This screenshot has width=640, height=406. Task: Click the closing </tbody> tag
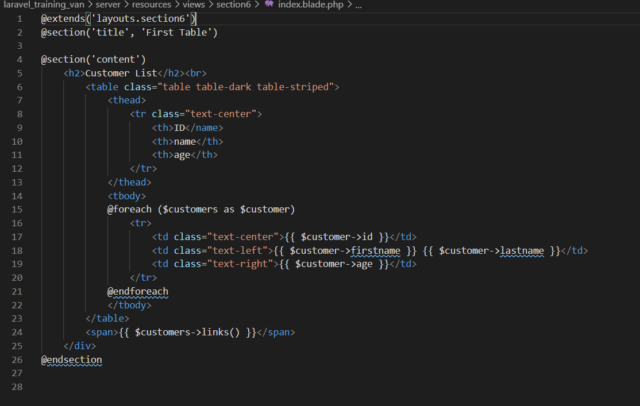click(129, 305)
